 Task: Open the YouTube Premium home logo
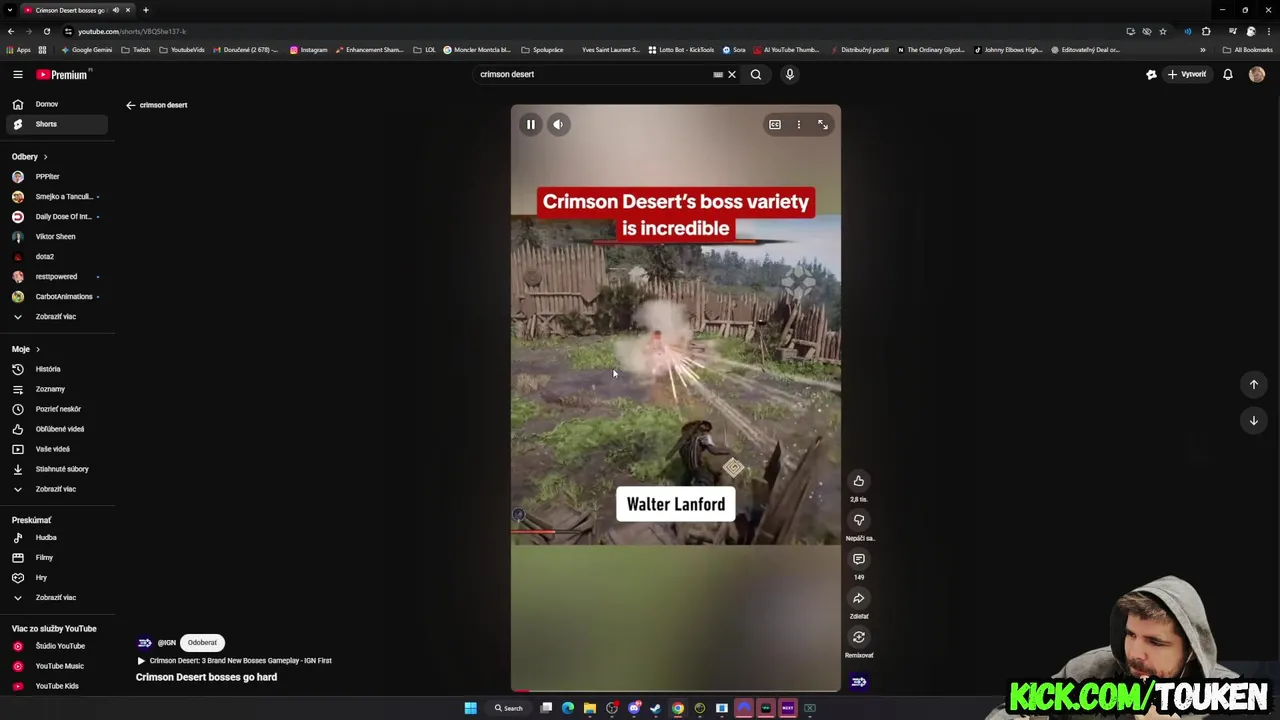[63, 74]
